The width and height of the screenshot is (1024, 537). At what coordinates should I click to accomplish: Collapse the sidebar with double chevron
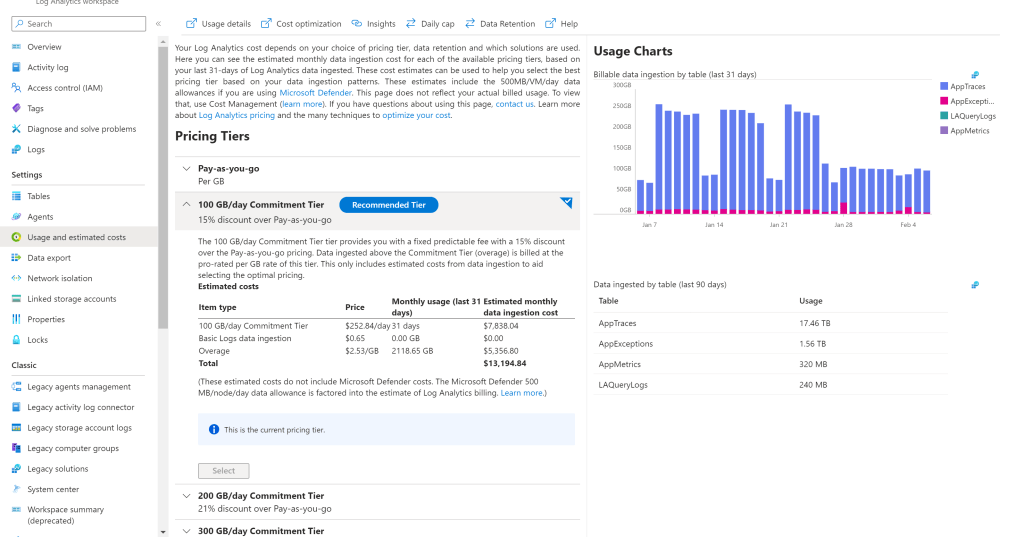click(158, 24)
